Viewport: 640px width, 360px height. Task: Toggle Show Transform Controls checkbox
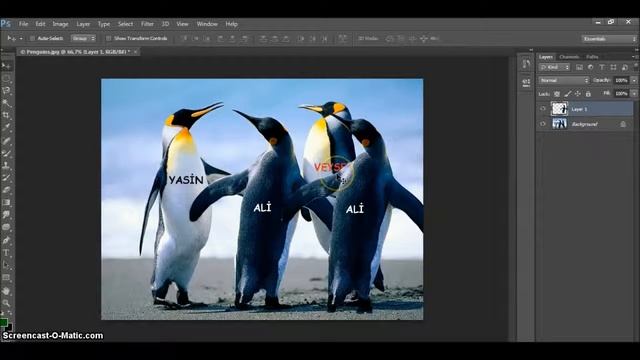pyautogui.click(x=109, y=38)
